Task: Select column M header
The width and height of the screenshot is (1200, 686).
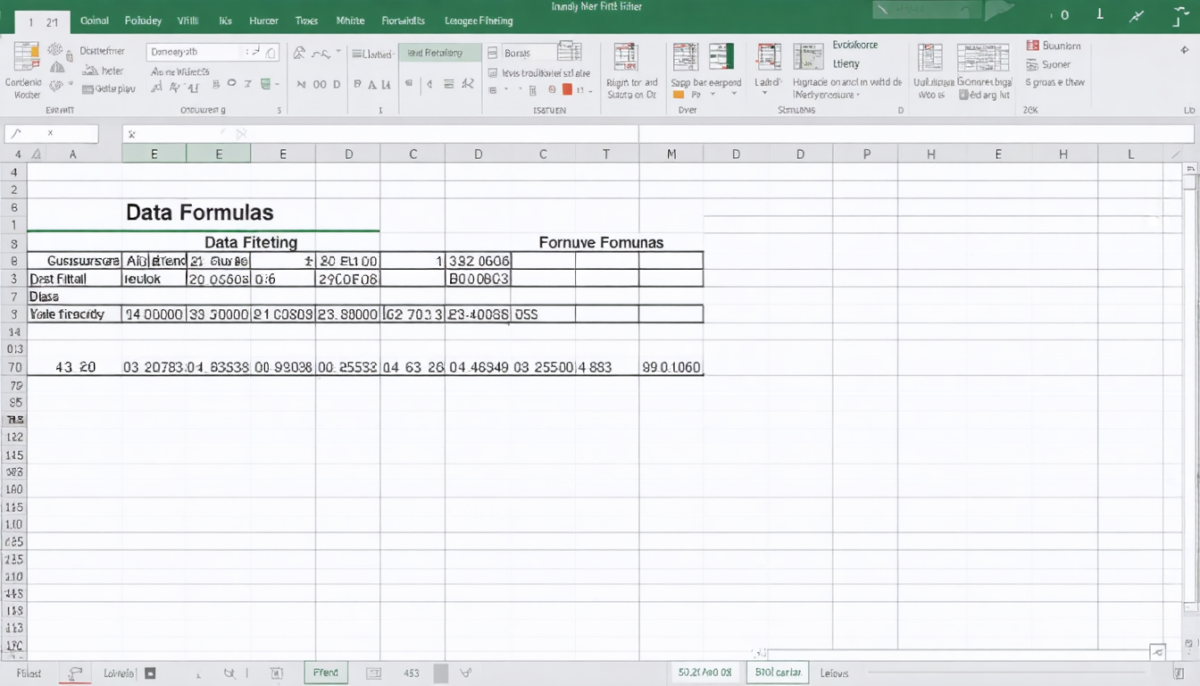Action: coord(671,154)
